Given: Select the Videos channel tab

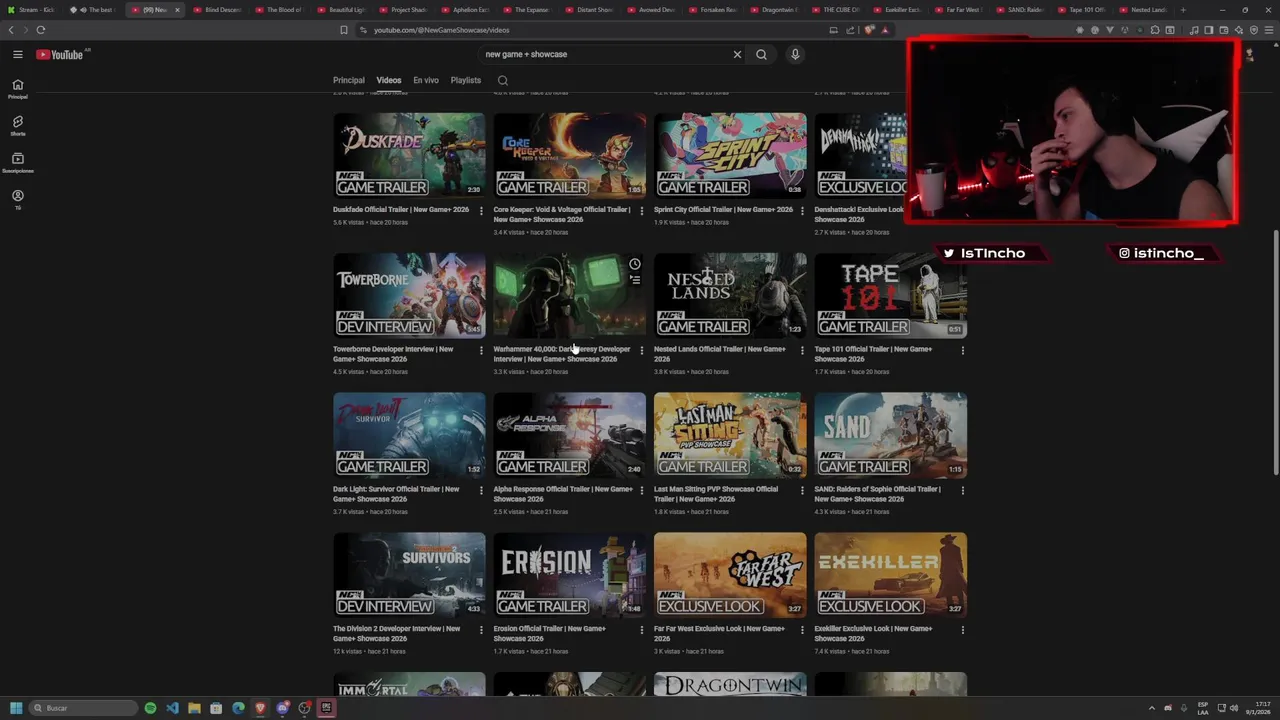Looking at the screenshot, I should coord(389,80).
